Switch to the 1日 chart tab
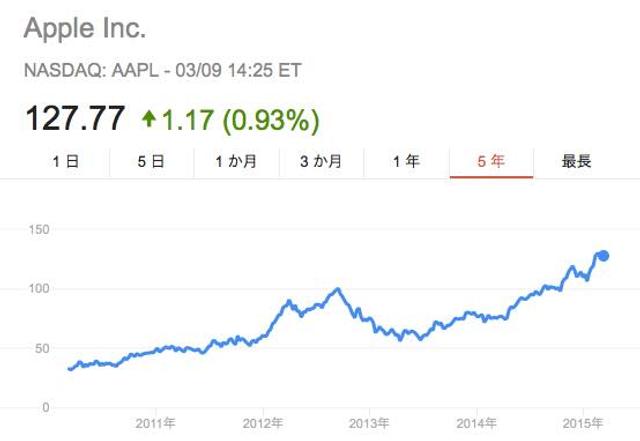The image size is (640, 441). click(65, 162)
